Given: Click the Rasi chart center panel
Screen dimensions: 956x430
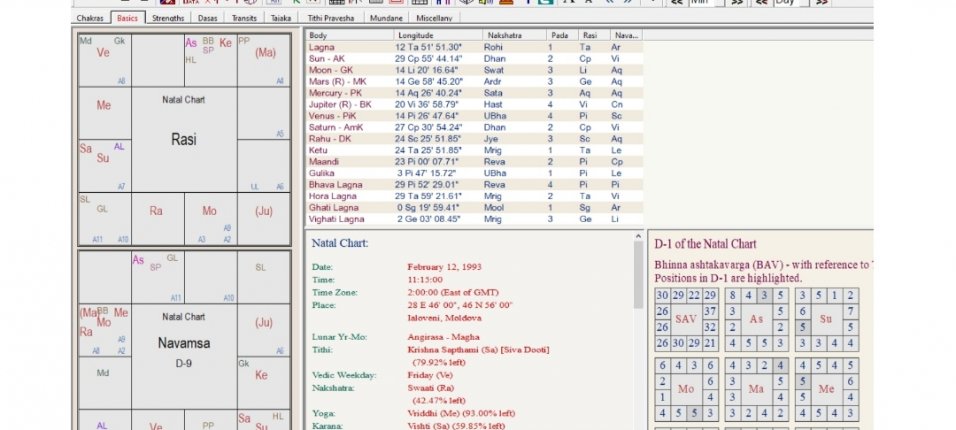Looking at the screenshot, I should pyautogui.click(x=184, y=139).
